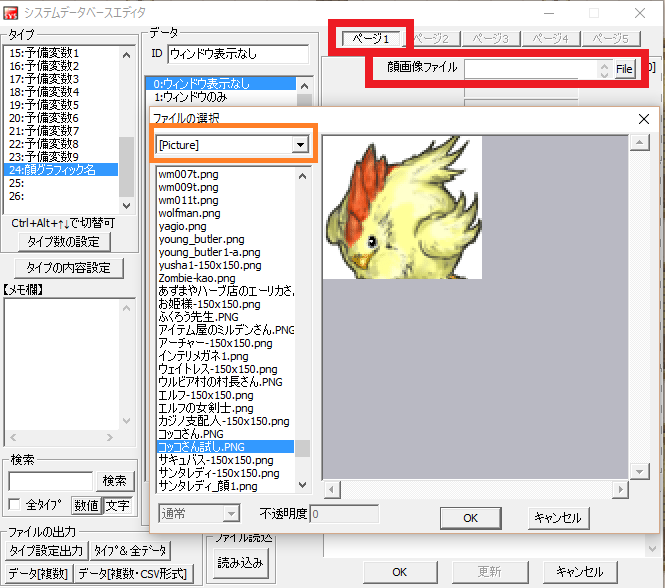Click the タイプ設定出力 button

pyautogui.click(x=47, y=551)
